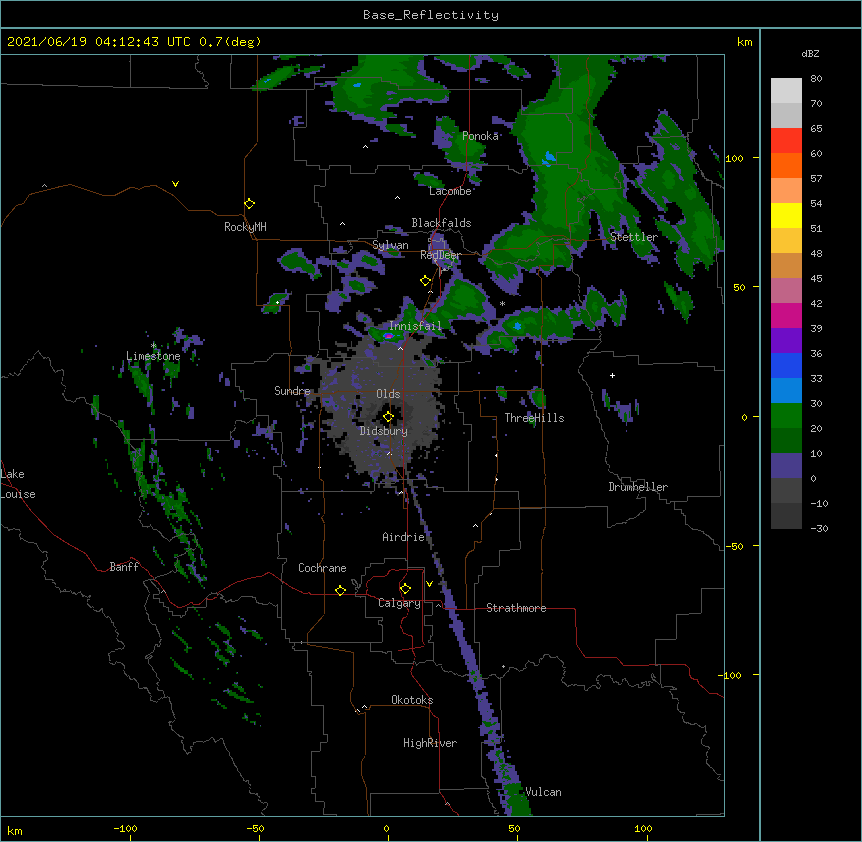
Task: Click the km unit label at top right
Action: tap(745, 42)
